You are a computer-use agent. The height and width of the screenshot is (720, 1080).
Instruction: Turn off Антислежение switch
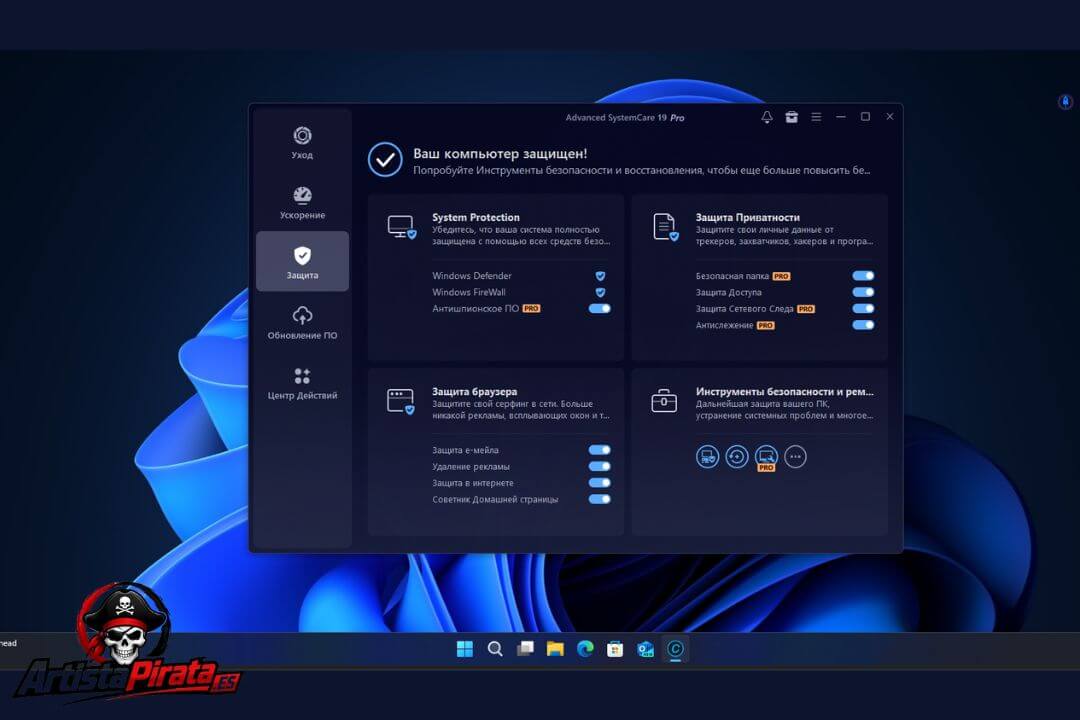pos(863,325)
